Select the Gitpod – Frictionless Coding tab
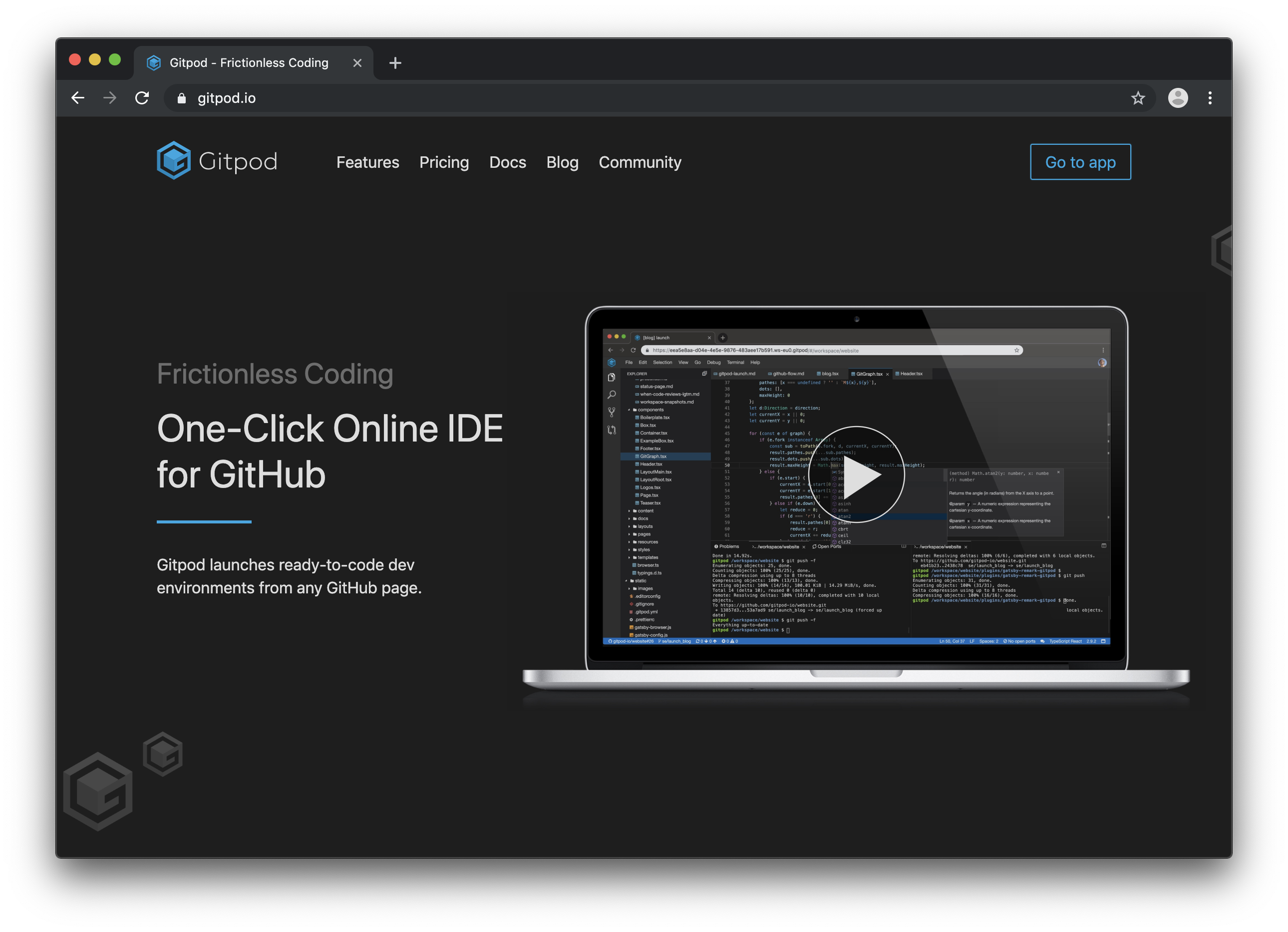 253,62
